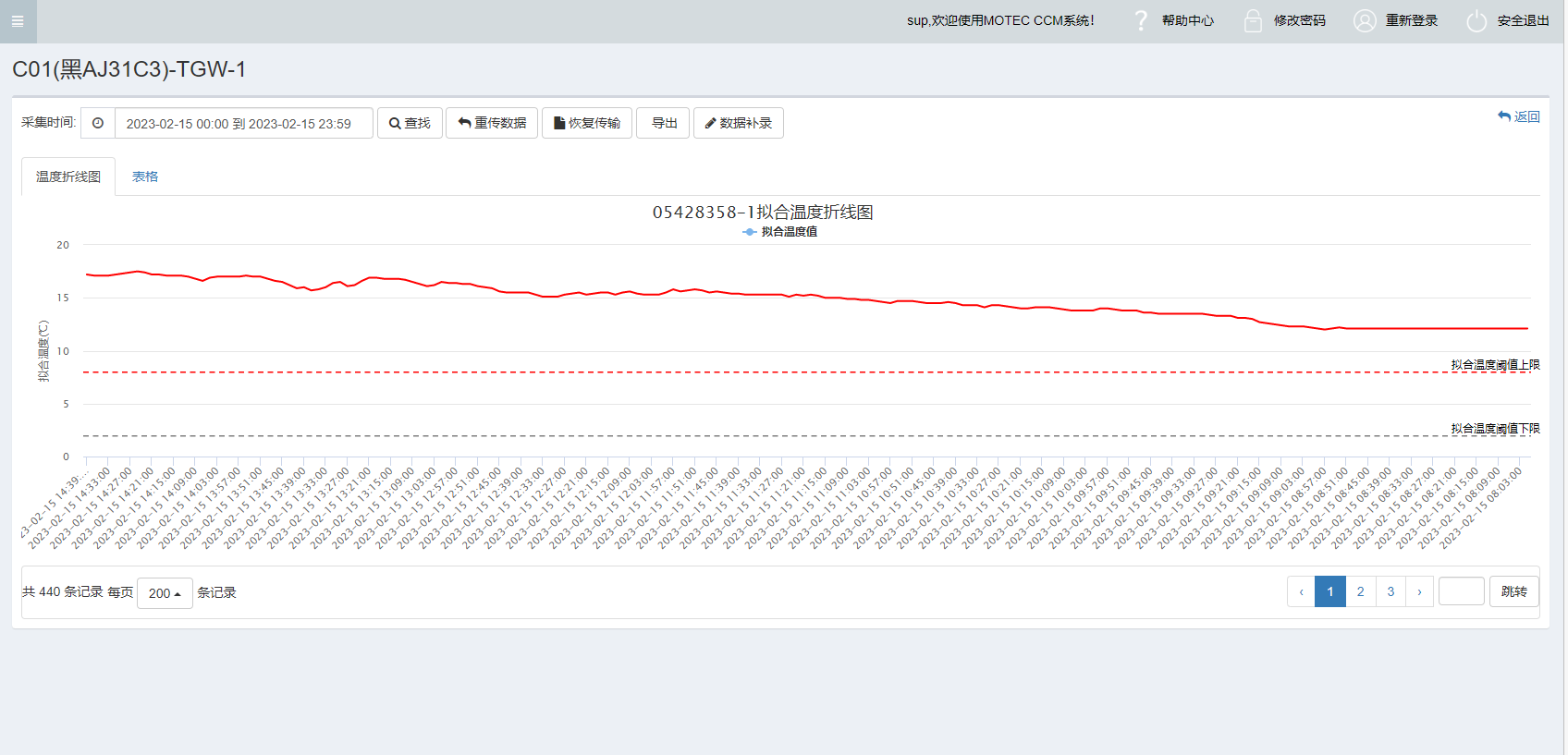Toggle the hamburger sidebar menu
Image resolution: width=1568 pixels, height=755 pixels.
point(18,21)
